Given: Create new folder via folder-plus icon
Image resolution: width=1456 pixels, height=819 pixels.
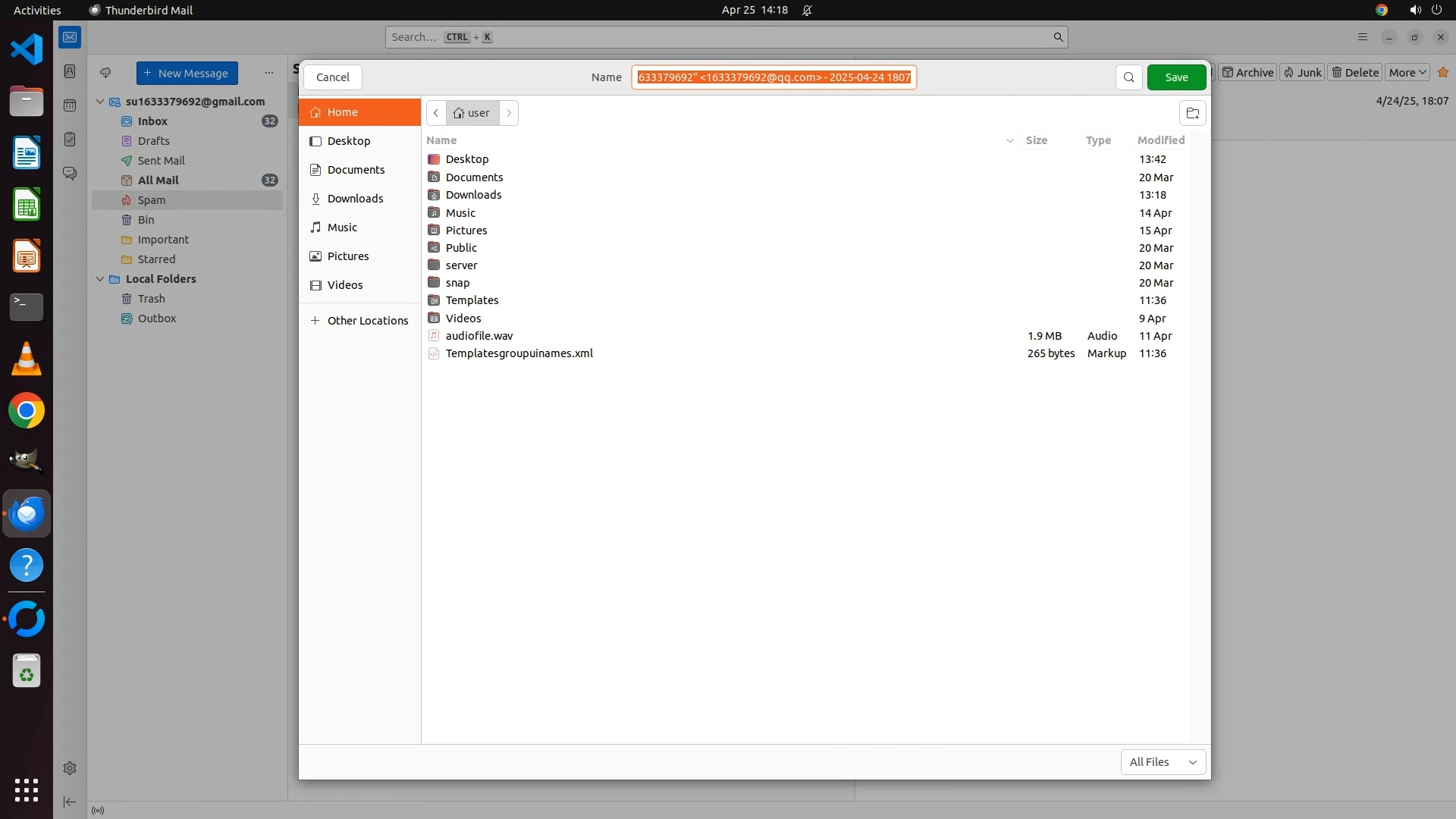Looking at the screenshot, I should click(1192, 114).
